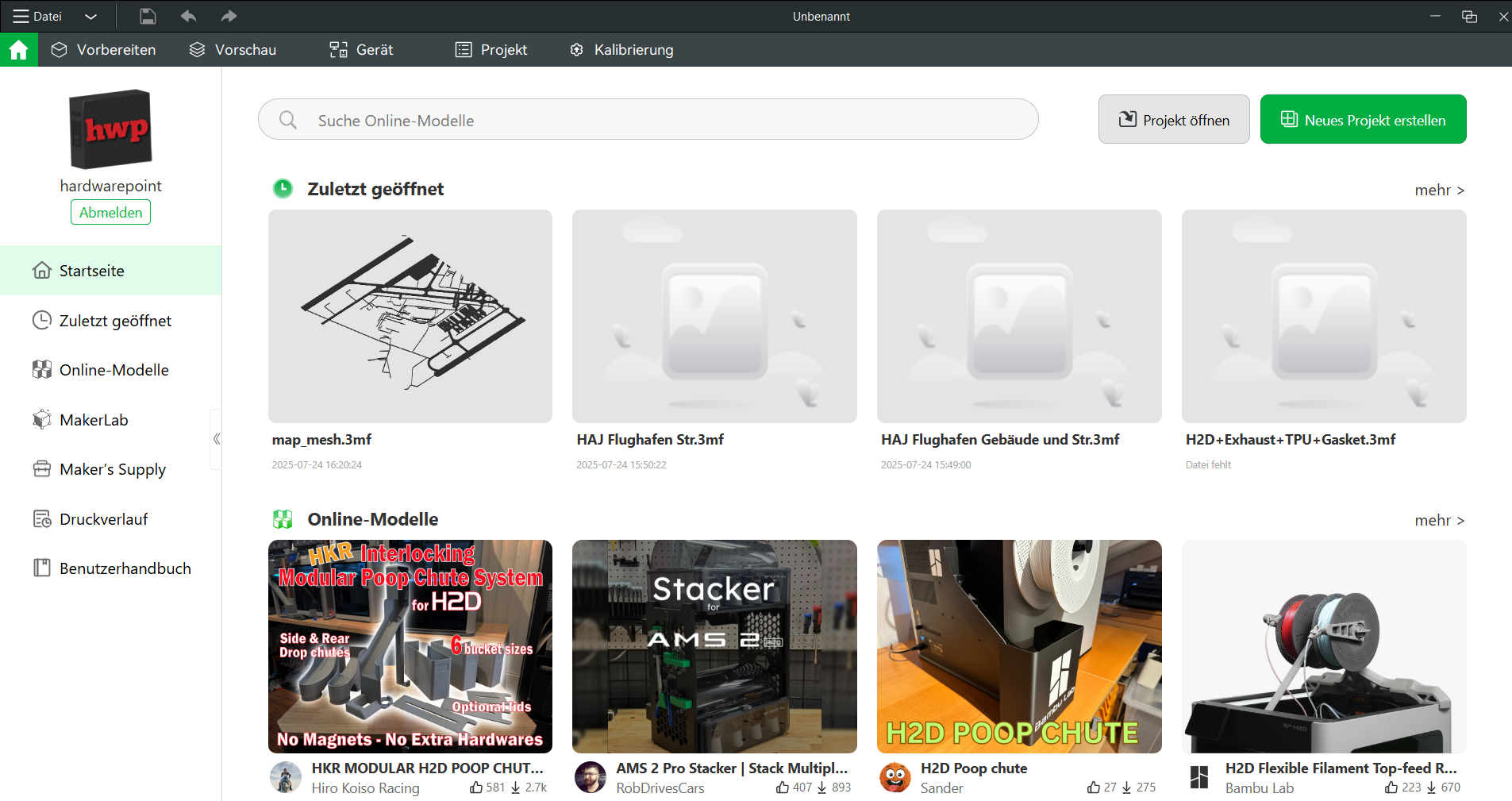
Task: Click the H2D+Exhaust+TPU+Gasket.3mf file name
Action: (x=1291, y=440)
